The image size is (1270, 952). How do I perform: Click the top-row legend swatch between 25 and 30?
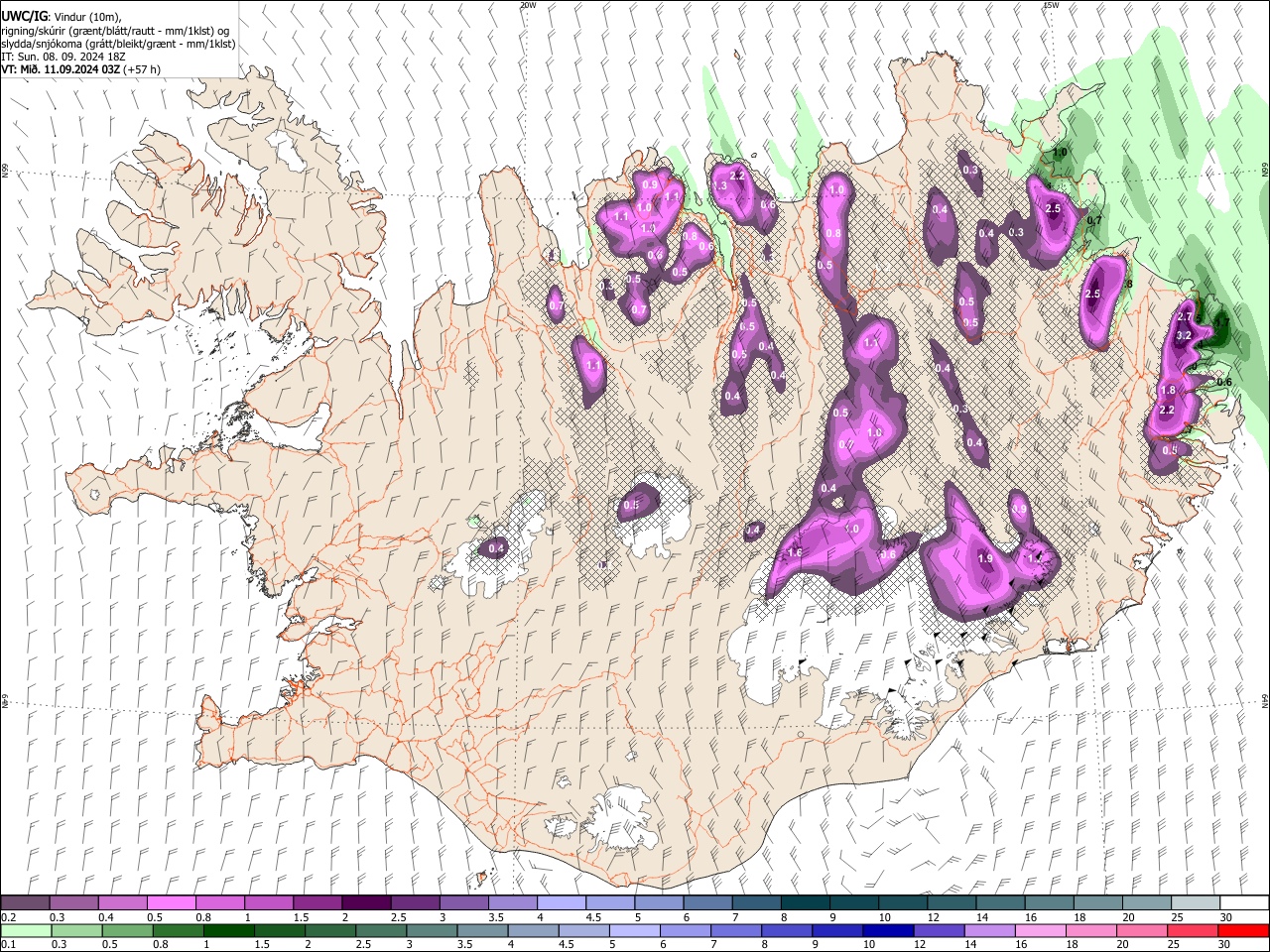[1197, 903]
